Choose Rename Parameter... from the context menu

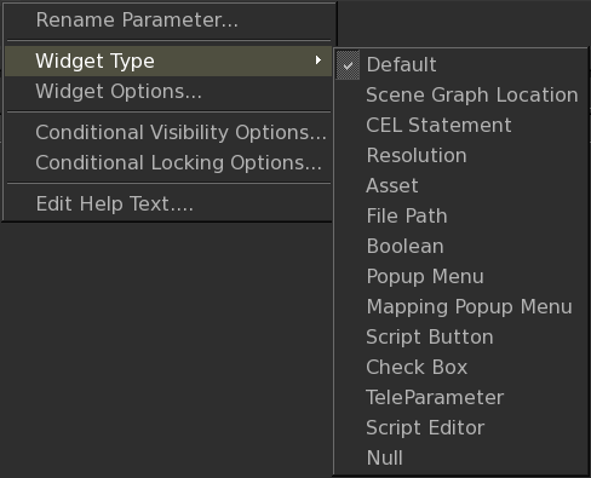[168, 20]
